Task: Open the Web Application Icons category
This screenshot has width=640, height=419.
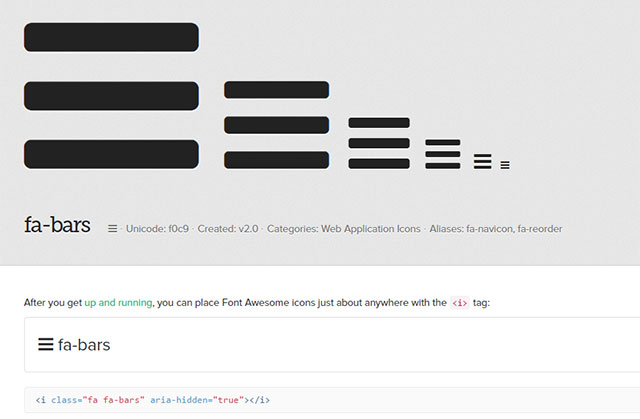Action: pos(371,229)
